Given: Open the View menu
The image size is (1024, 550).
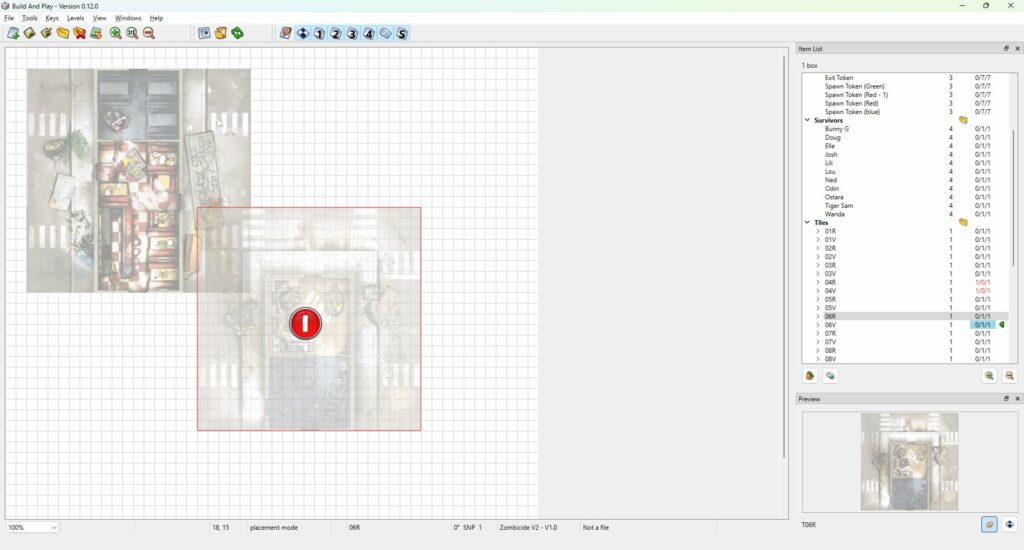Looking at the screenshot, I should [x=99, y=18].
